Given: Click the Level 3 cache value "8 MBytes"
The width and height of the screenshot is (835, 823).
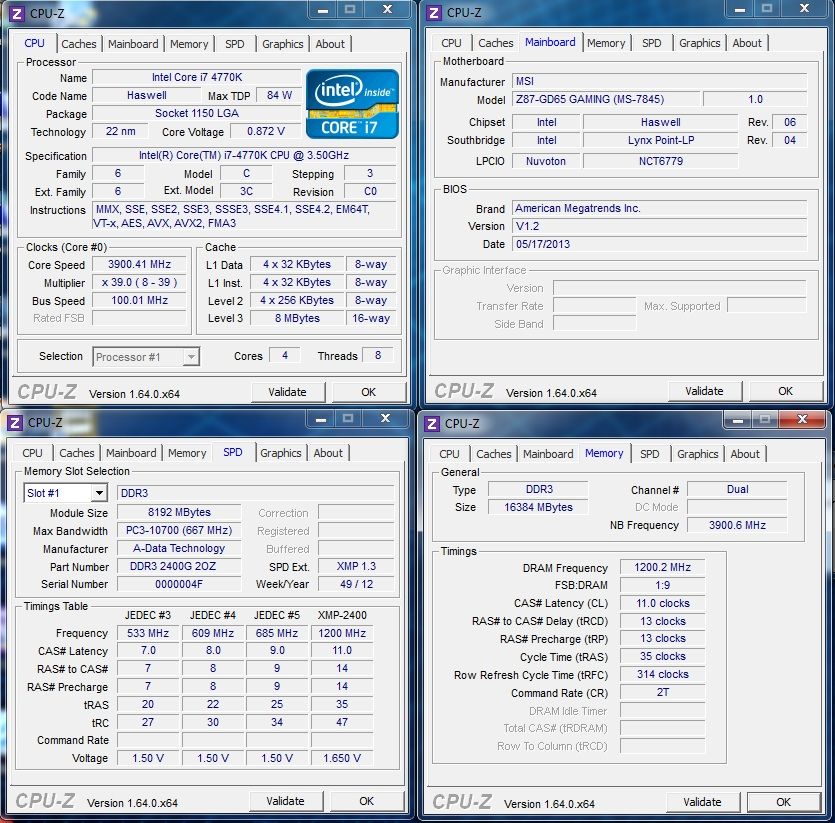Looking at the screenshot, I should pos(297,319).
